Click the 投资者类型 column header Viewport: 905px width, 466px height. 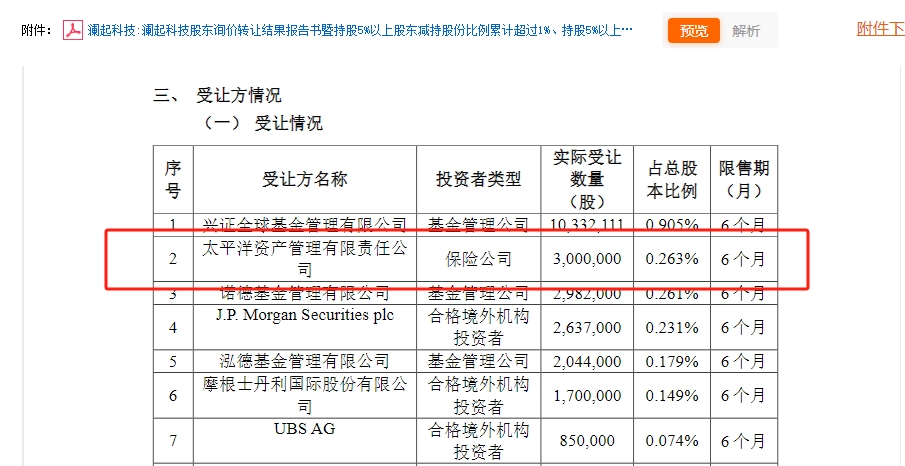pyautogui.click(x=478, y=180)
